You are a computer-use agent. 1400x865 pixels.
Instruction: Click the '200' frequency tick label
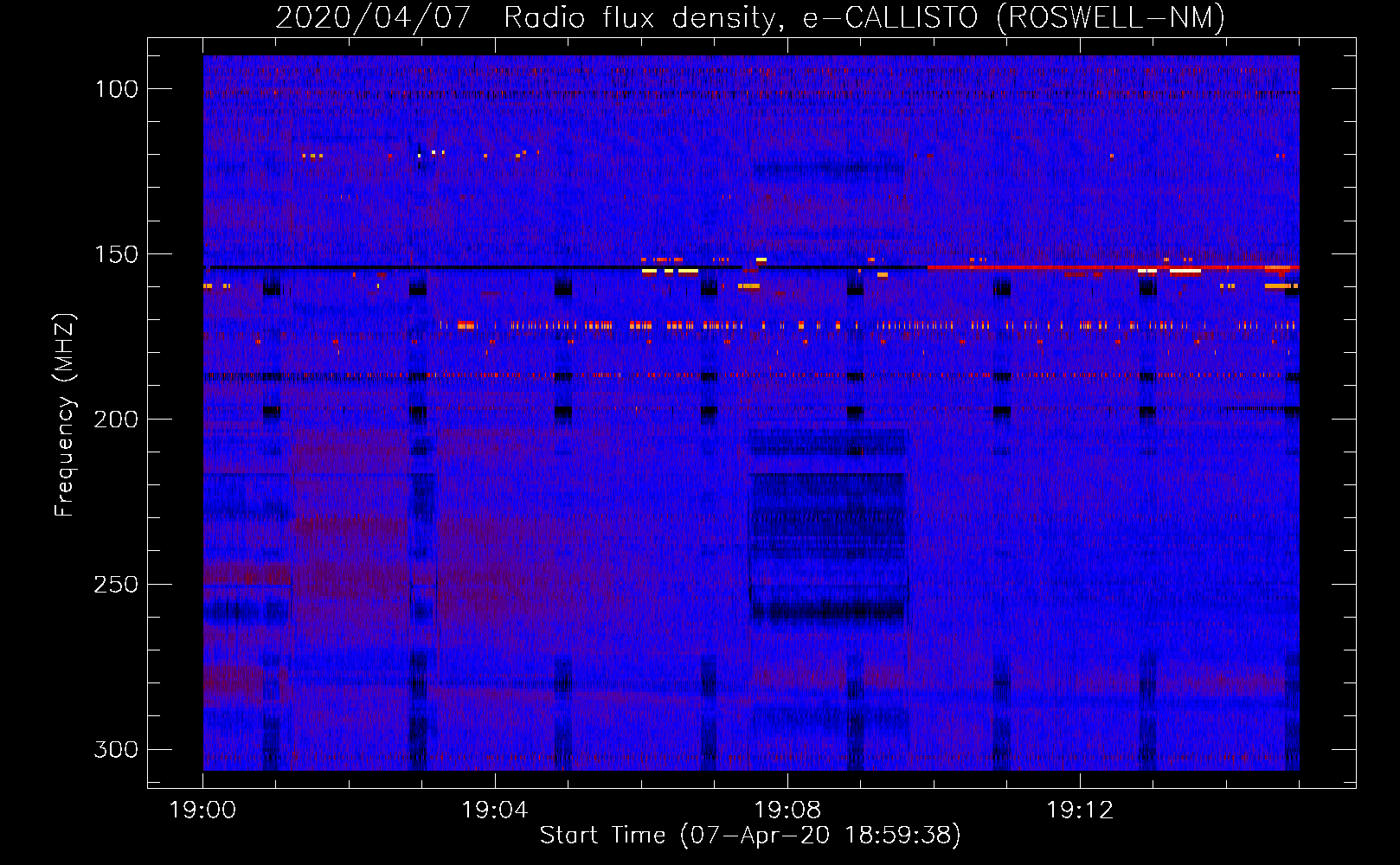tap(116, 420)
